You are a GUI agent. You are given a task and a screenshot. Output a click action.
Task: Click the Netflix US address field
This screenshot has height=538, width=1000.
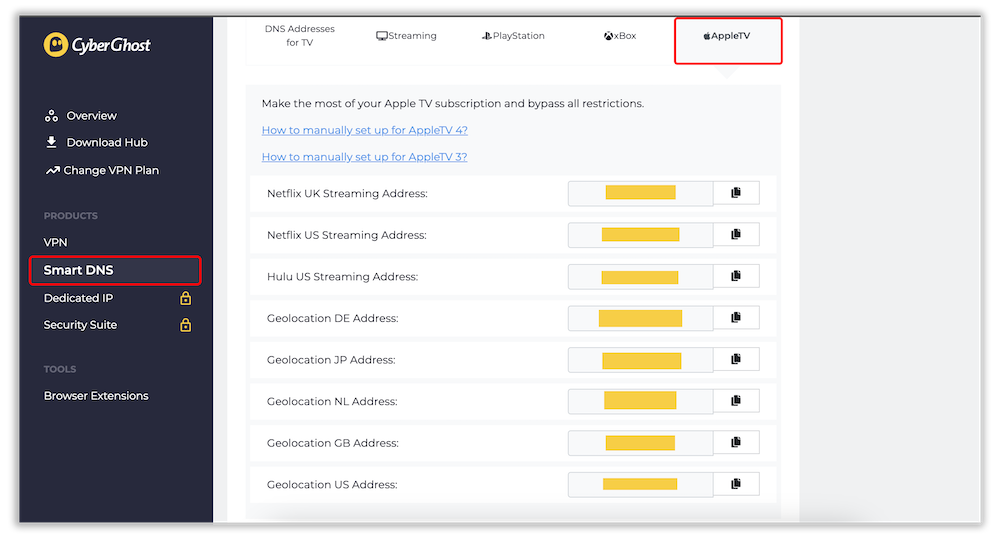tap(640, 235)
